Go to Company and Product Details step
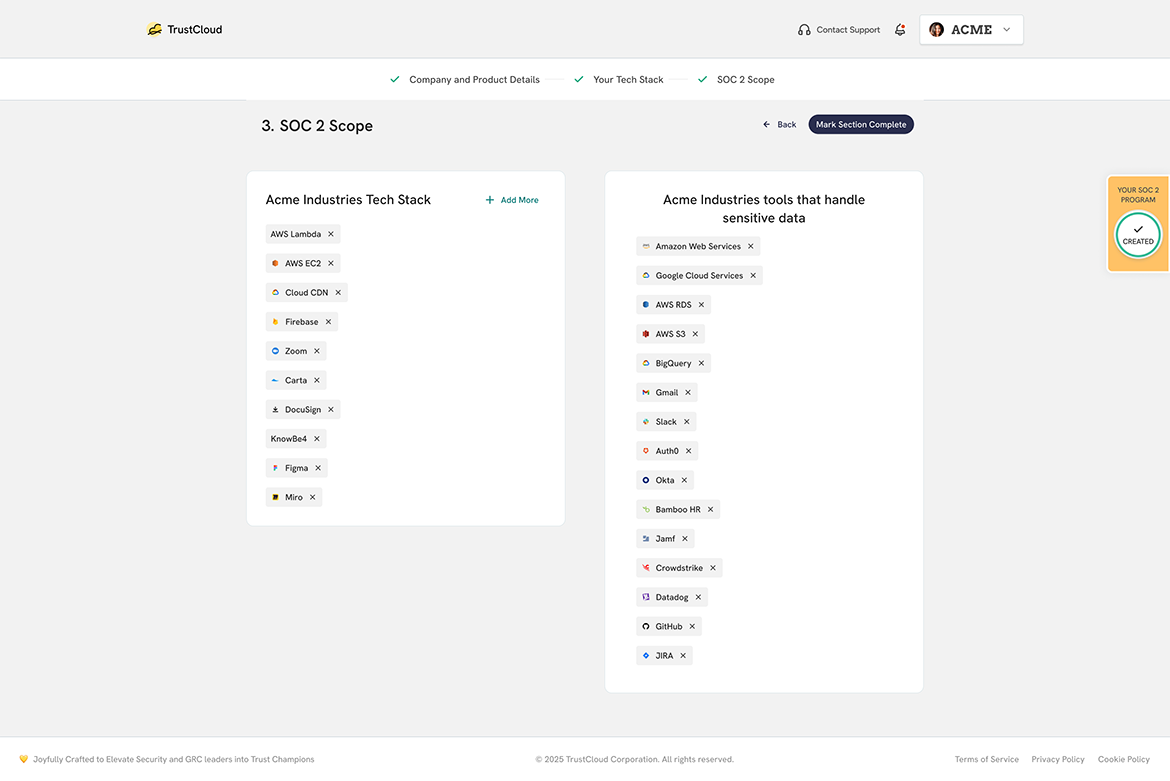The width and height of the screenshot is (1170, 781). [465, 80]
